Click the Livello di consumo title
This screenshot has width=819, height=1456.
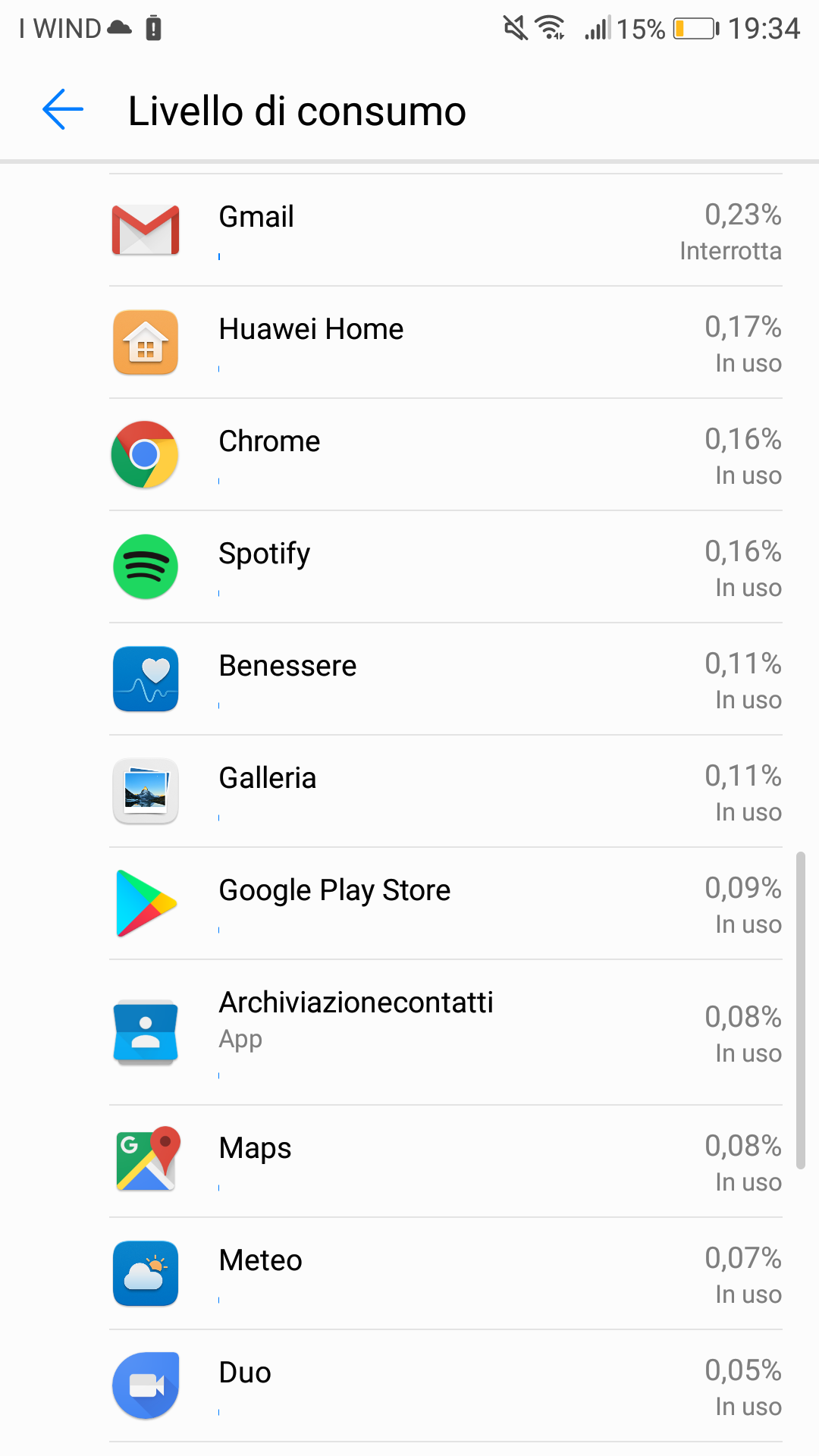point(297,111)
